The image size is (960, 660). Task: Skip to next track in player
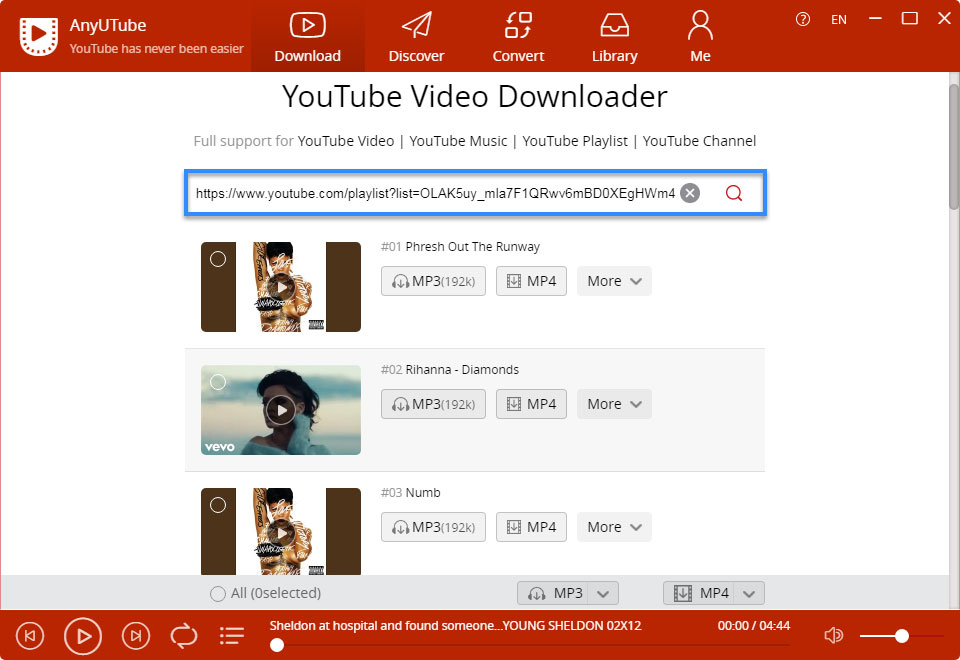click(136, 636)
